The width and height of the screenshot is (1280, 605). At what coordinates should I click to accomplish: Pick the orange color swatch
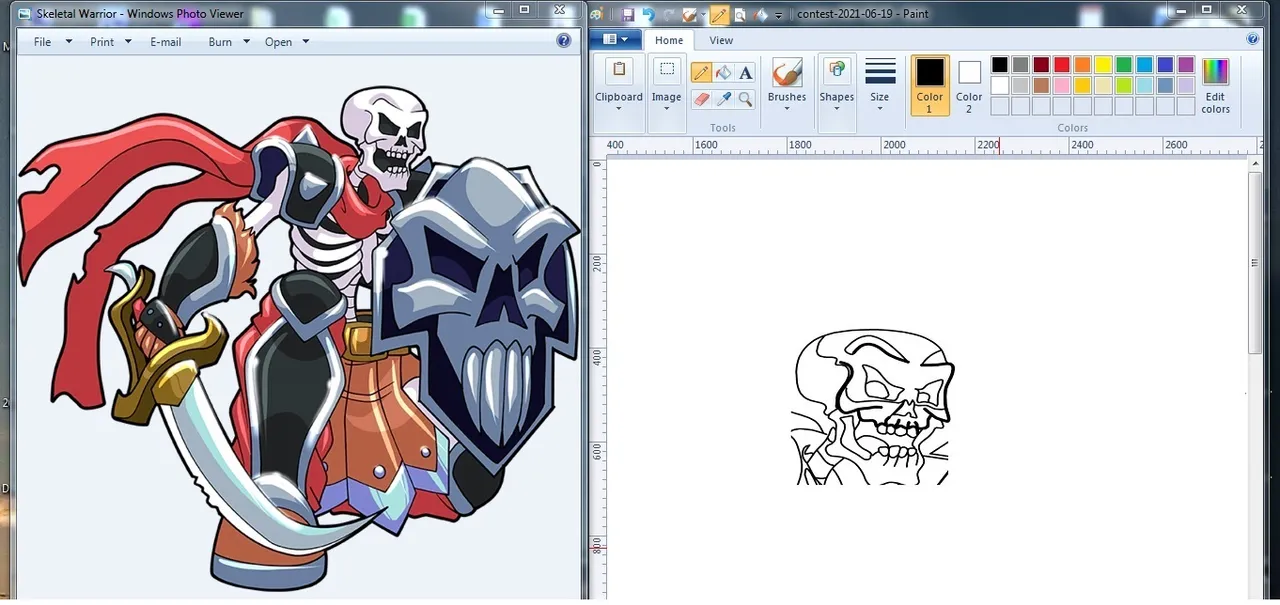[x=1082, y=64]
